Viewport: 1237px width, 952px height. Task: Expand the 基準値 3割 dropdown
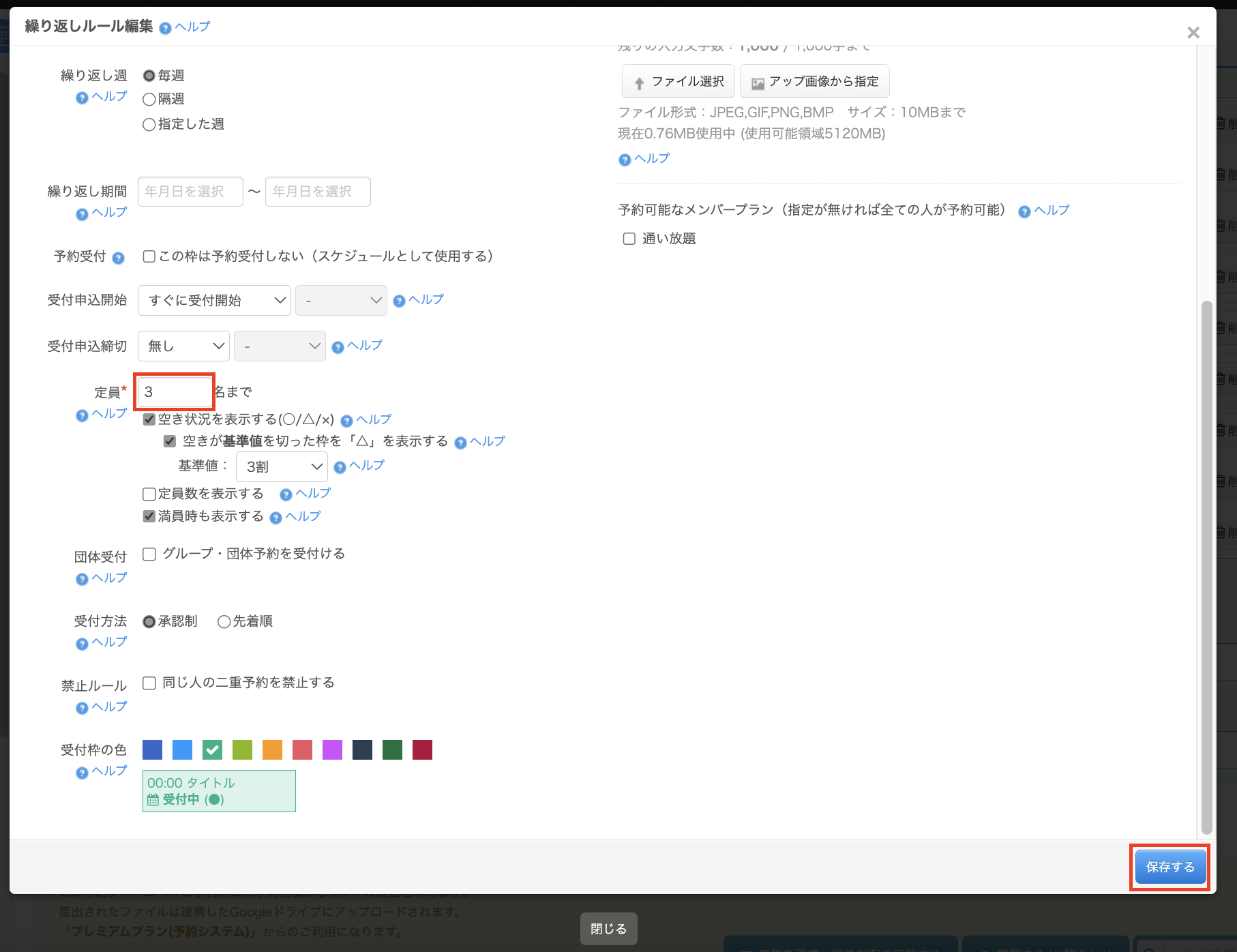click(282, 467)
